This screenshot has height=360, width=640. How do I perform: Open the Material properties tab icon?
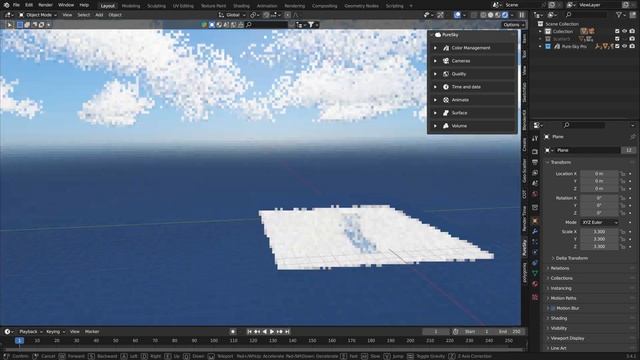point(535,284)
